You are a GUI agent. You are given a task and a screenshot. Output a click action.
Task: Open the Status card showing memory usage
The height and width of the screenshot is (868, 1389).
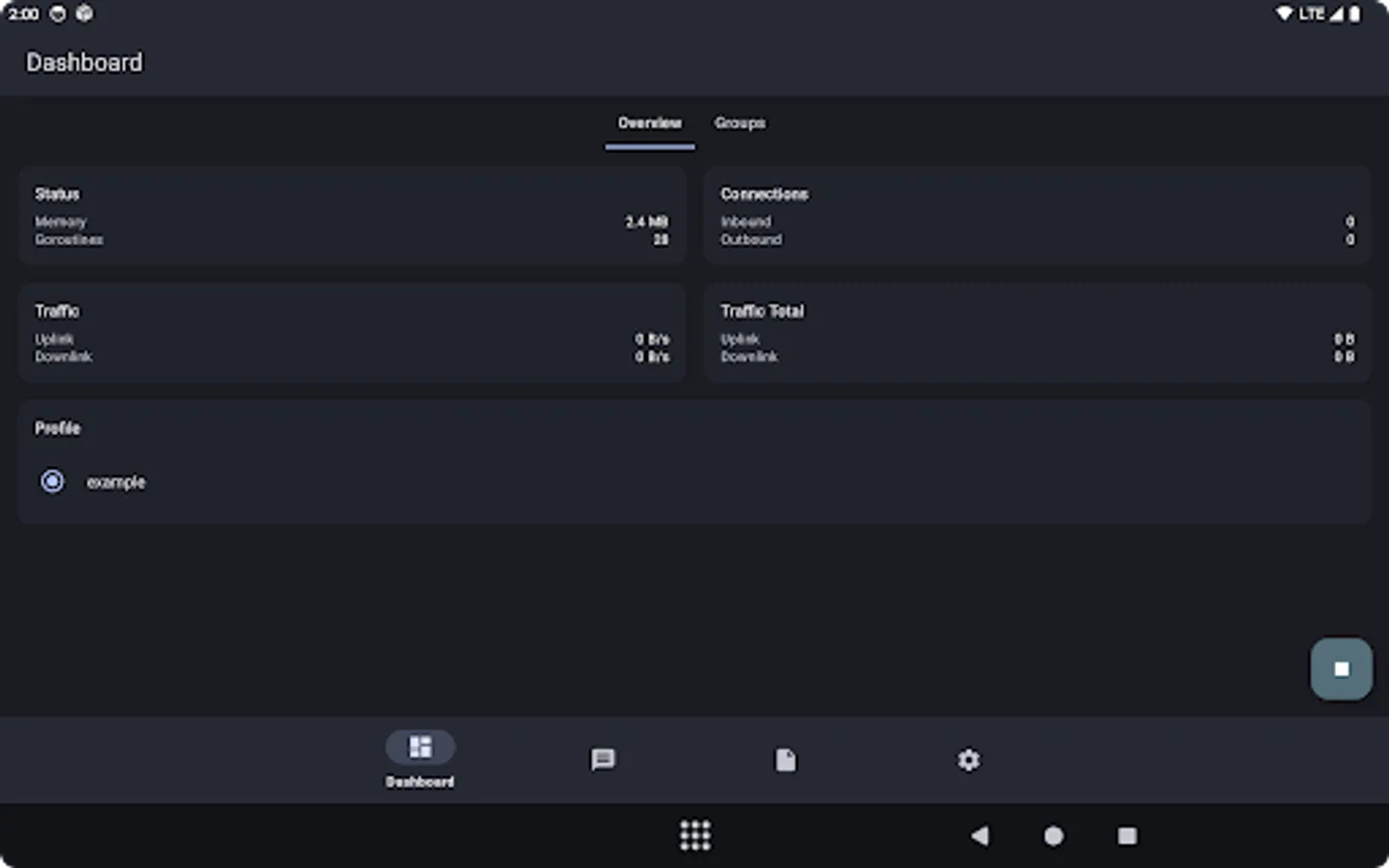click(x=352, y=214)
